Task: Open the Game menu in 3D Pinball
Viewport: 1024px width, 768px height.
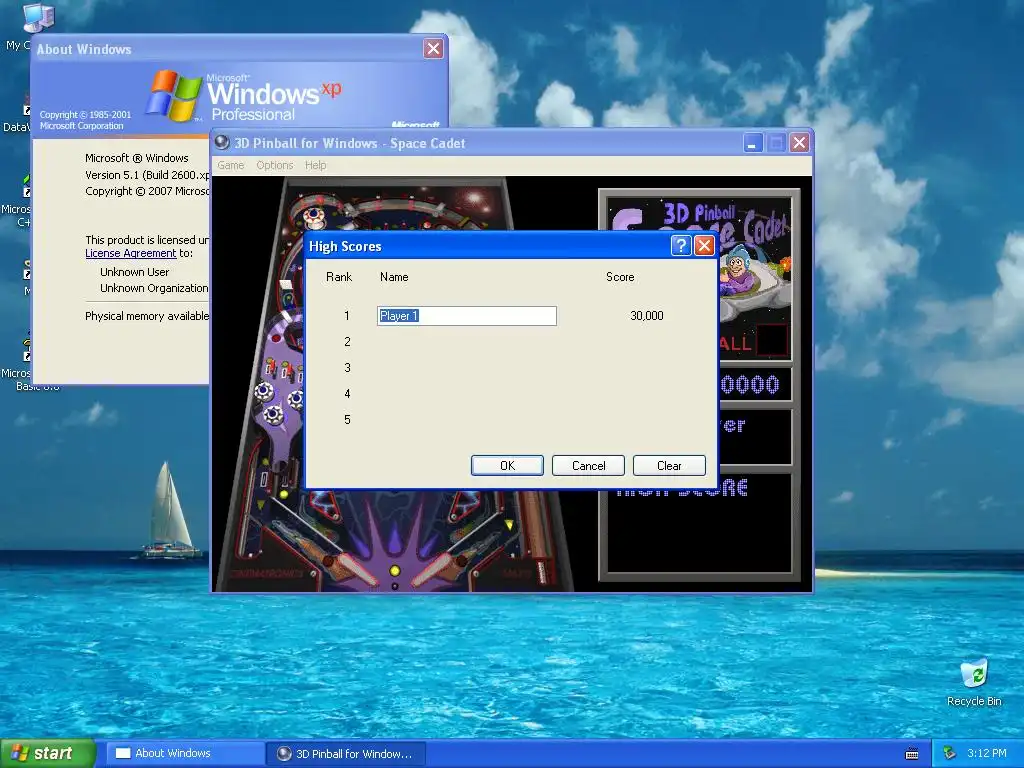Action: point(231,165)
